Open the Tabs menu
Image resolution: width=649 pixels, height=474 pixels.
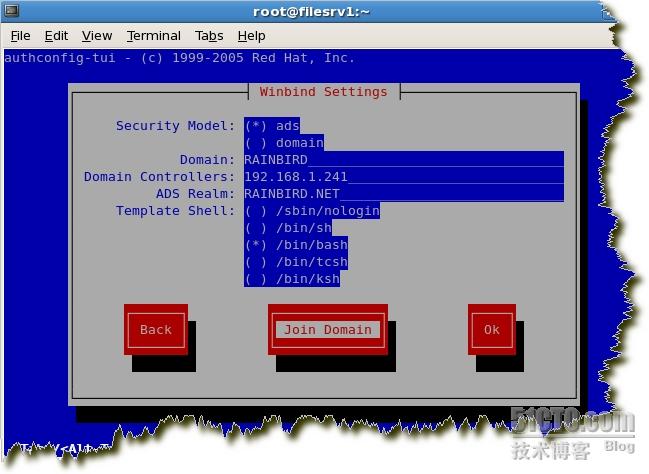pos(209,36)
